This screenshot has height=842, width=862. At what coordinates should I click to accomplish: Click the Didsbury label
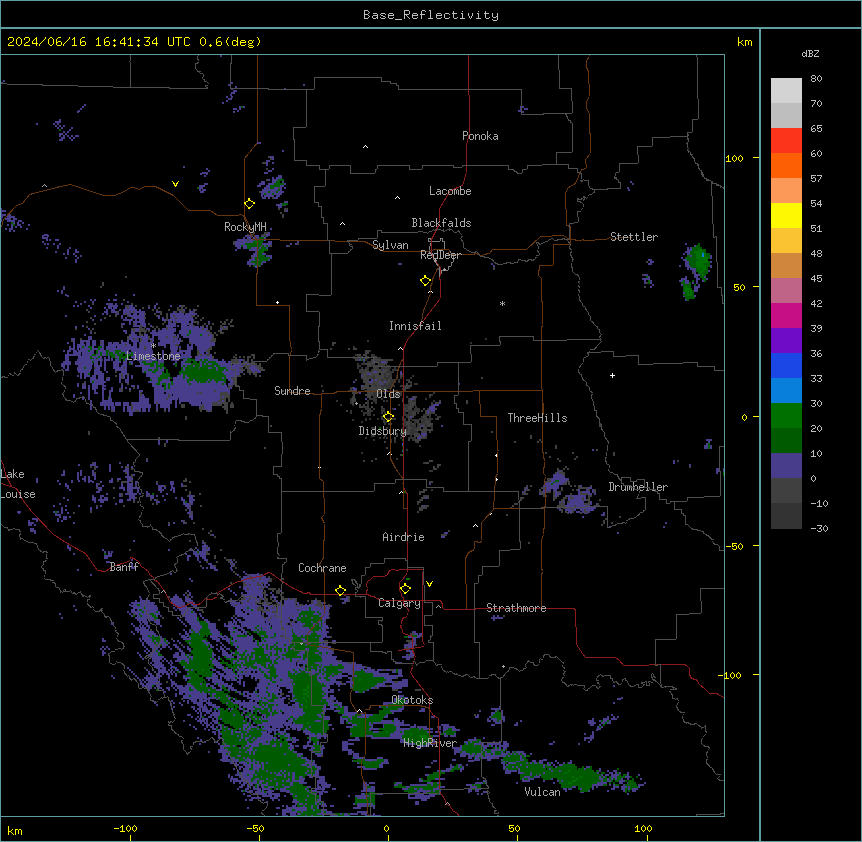pyautogui.click(x=383, y=431)
